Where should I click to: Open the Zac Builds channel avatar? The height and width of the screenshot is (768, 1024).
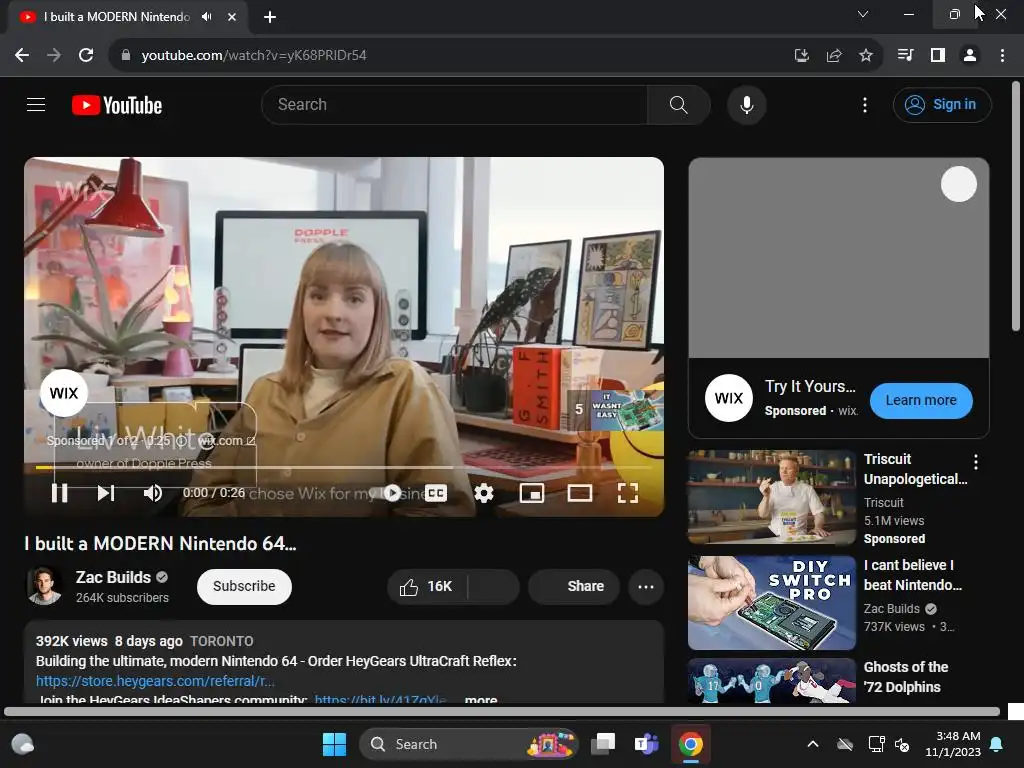pos(44,586)
